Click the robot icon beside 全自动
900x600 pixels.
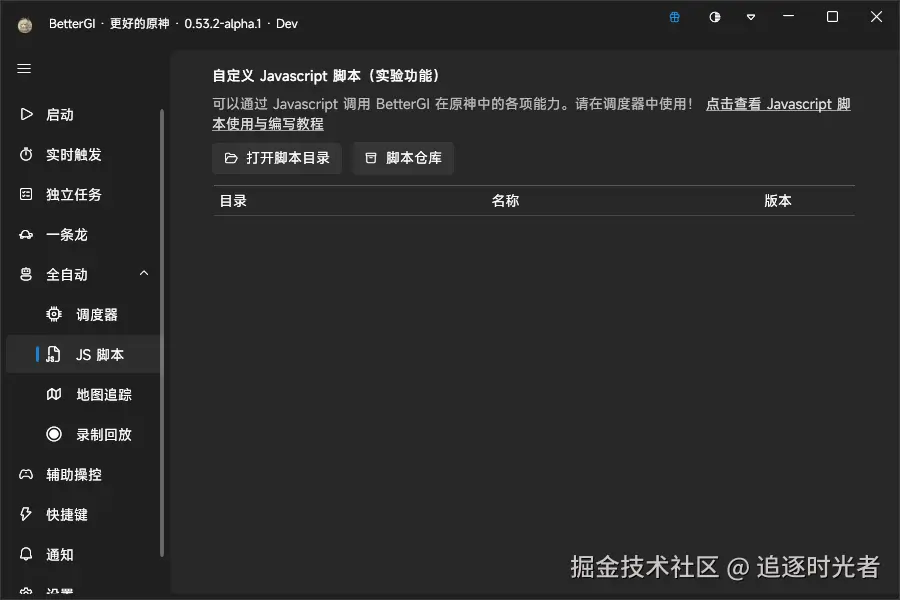(26, 274)
